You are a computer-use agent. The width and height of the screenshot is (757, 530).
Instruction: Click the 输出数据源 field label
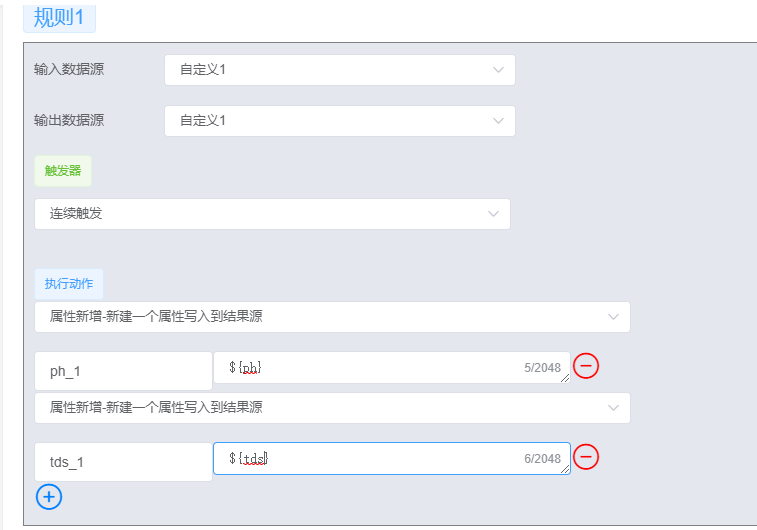(x=69, y=121)
